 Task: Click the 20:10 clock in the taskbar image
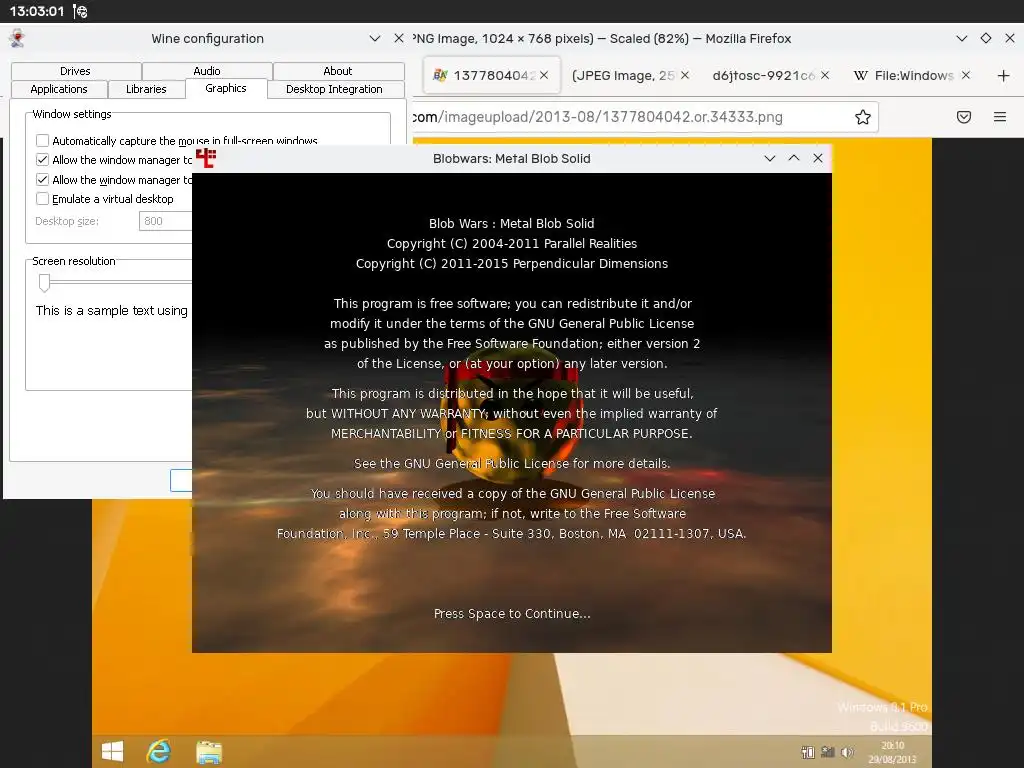(x=892, y=745)
